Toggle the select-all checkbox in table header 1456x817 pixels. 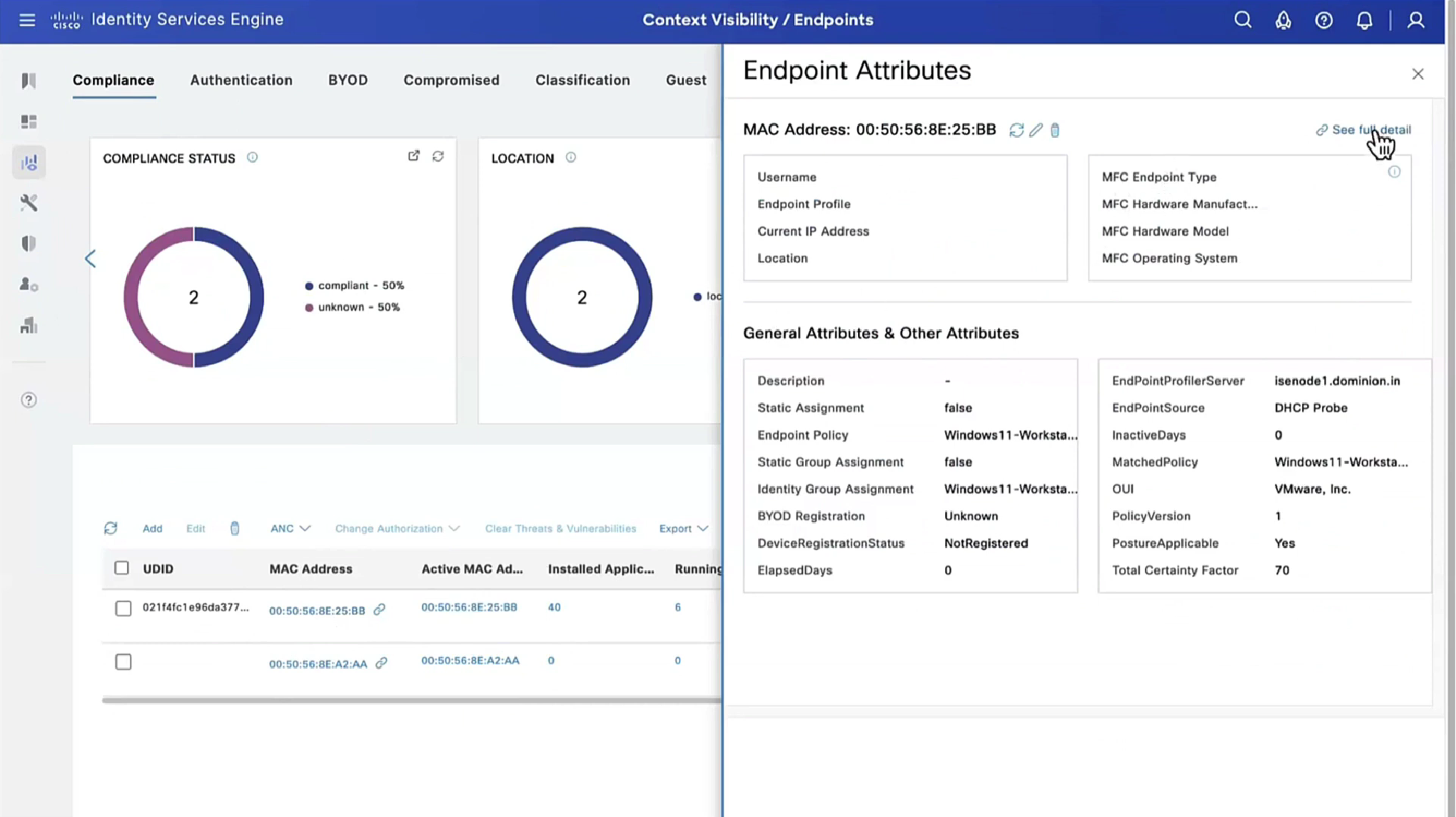(121, 568)
